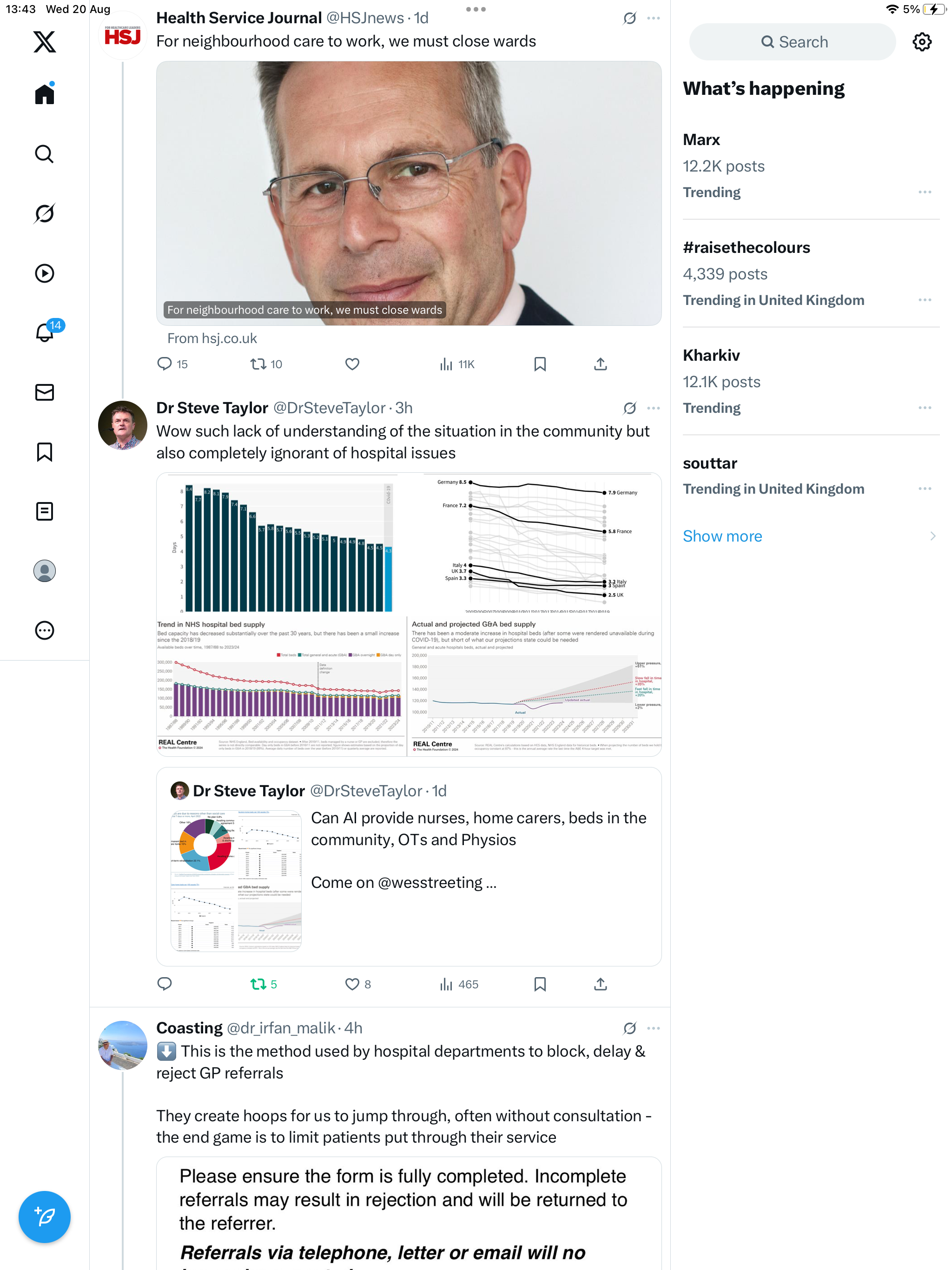This screenshot has width=952, height=1270.
Task: Open the Kharkiv trending topic
Action: point(711,356)
